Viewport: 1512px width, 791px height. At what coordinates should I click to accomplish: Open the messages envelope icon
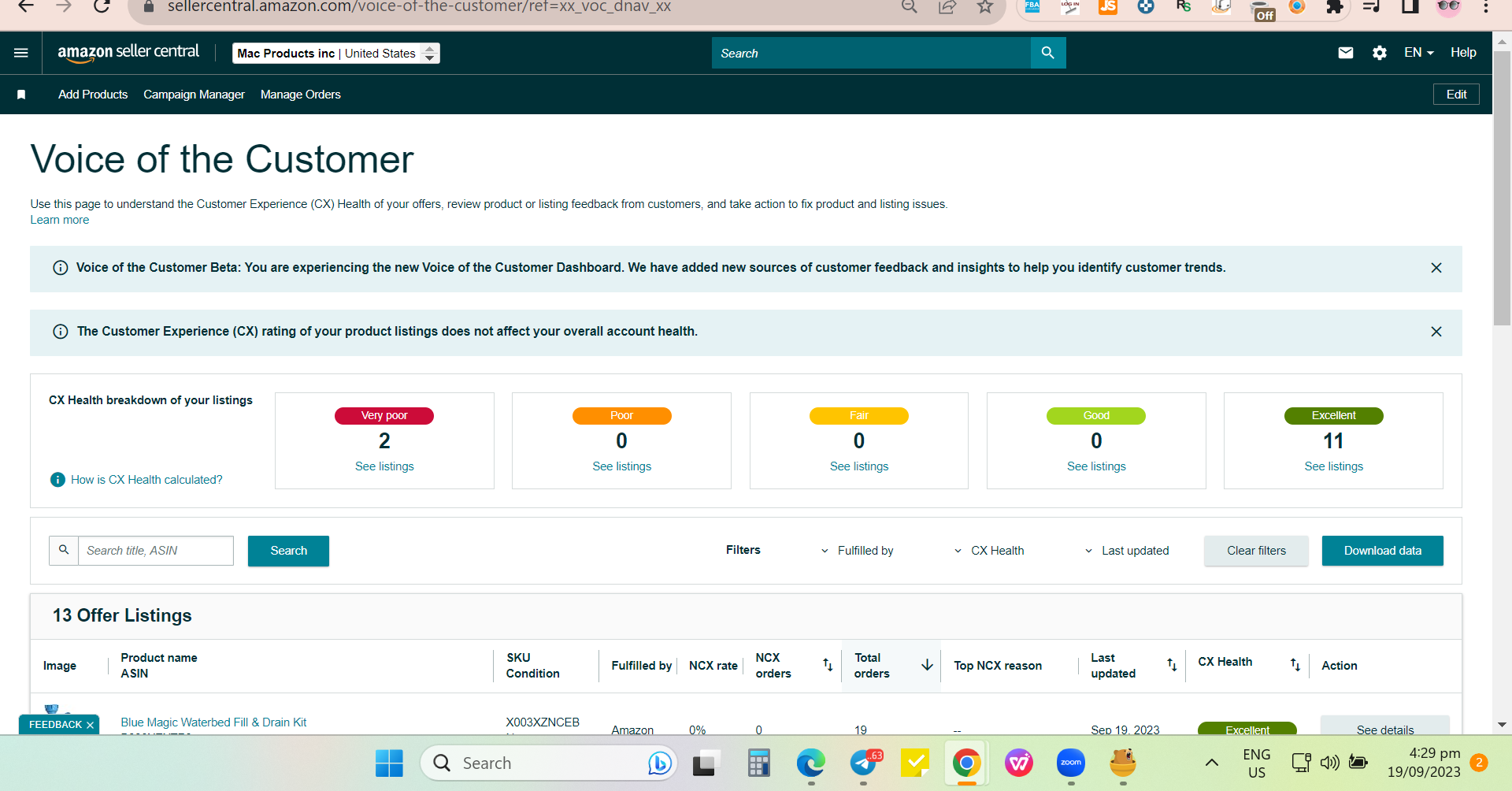1346,53
